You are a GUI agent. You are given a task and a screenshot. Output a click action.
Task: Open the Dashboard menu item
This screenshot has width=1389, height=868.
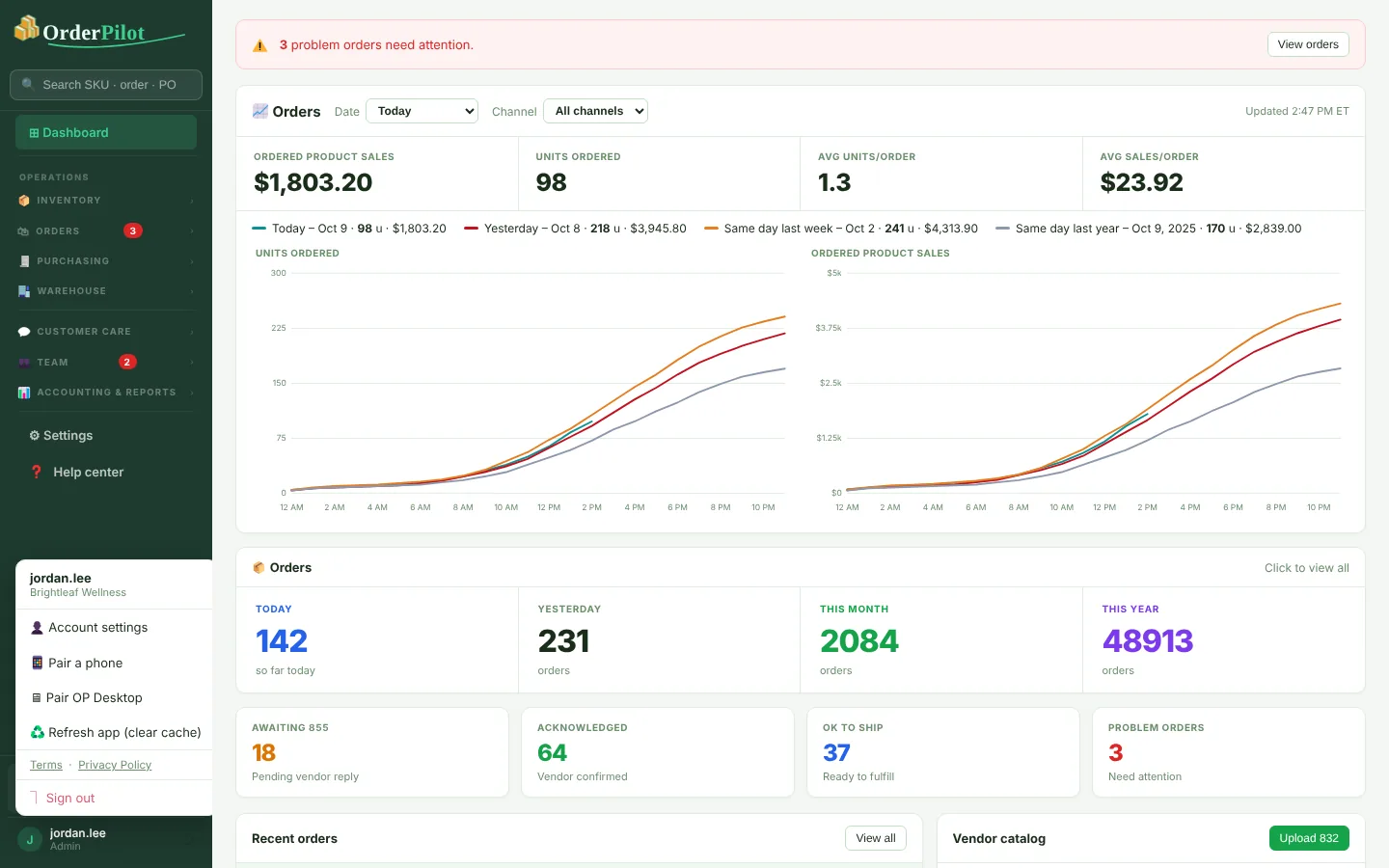tap(106, 133)
